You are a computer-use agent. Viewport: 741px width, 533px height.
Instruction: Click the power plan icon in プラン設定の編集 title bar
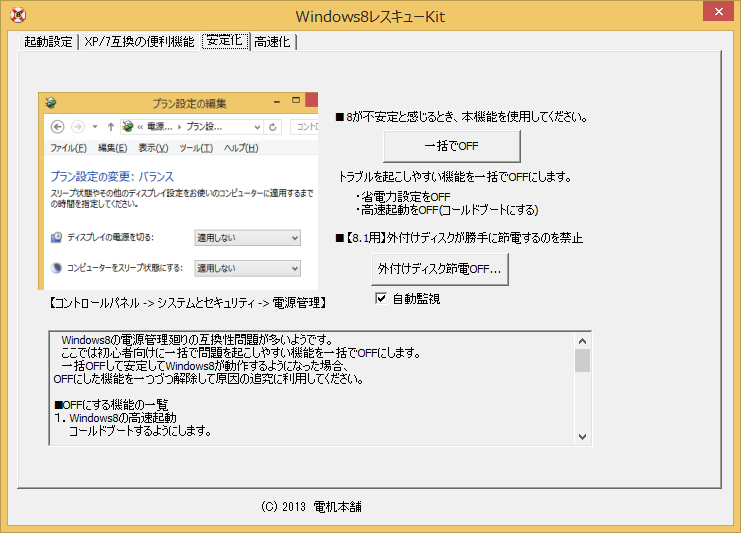click(x=50, y=102)
